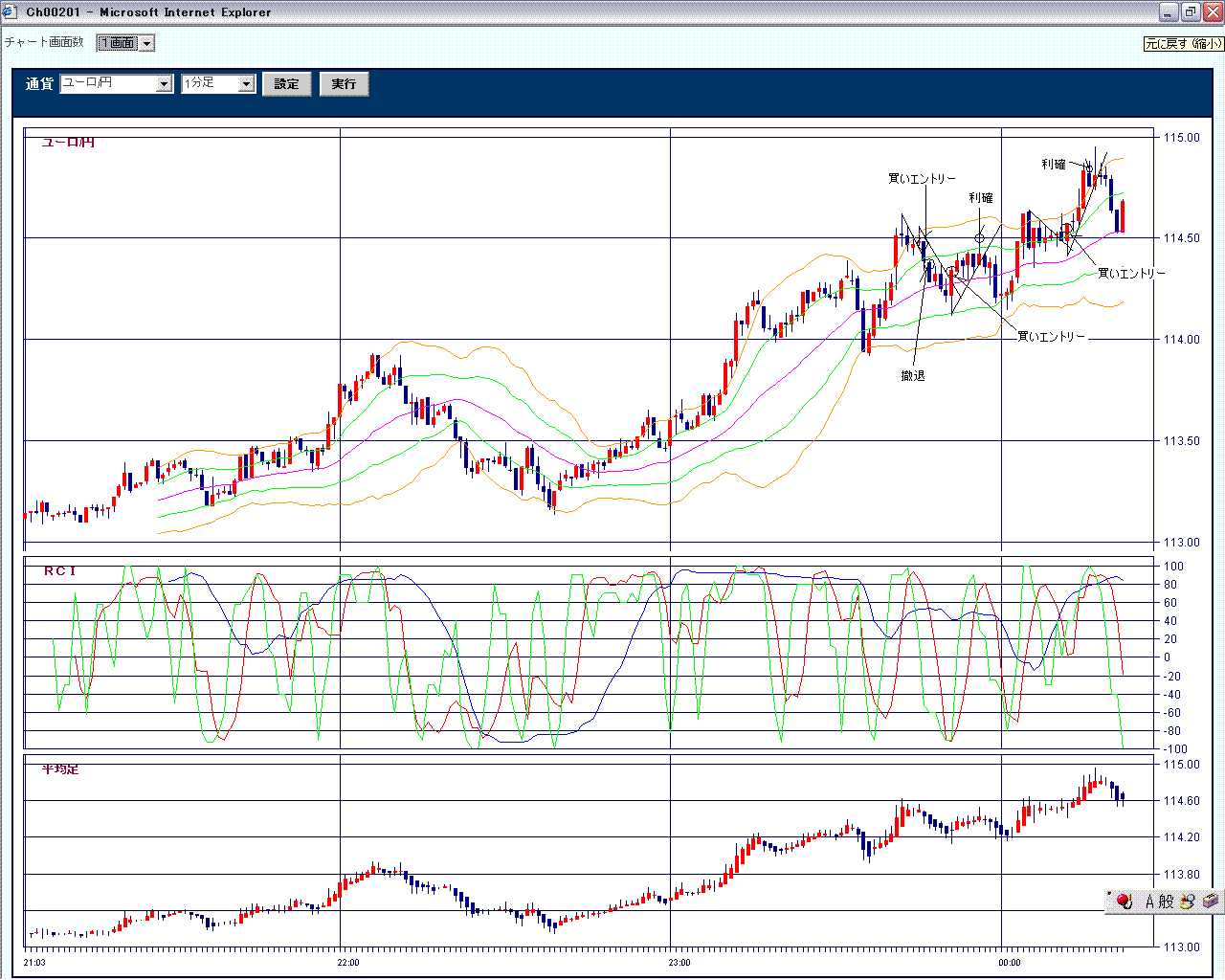
Task: Click the 元に戻す (縮小) button
Action: pyautogui.click(x=1183, y=44)
